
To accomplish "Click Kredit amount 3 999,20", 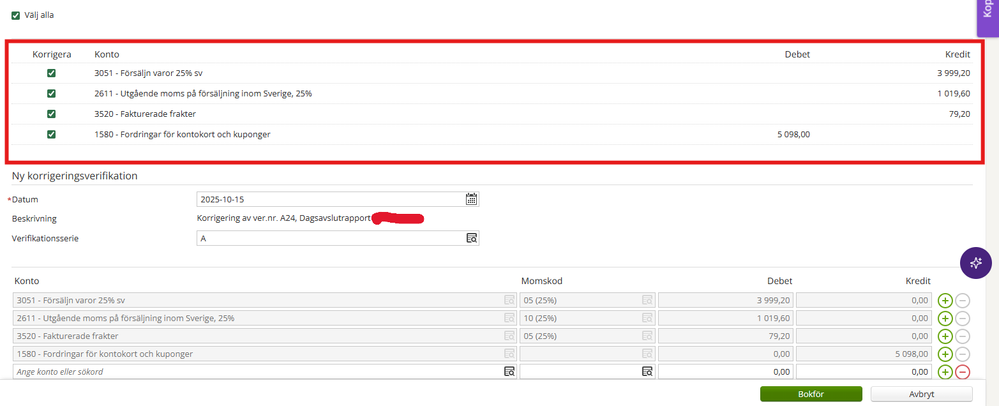I will coord(954,73).
